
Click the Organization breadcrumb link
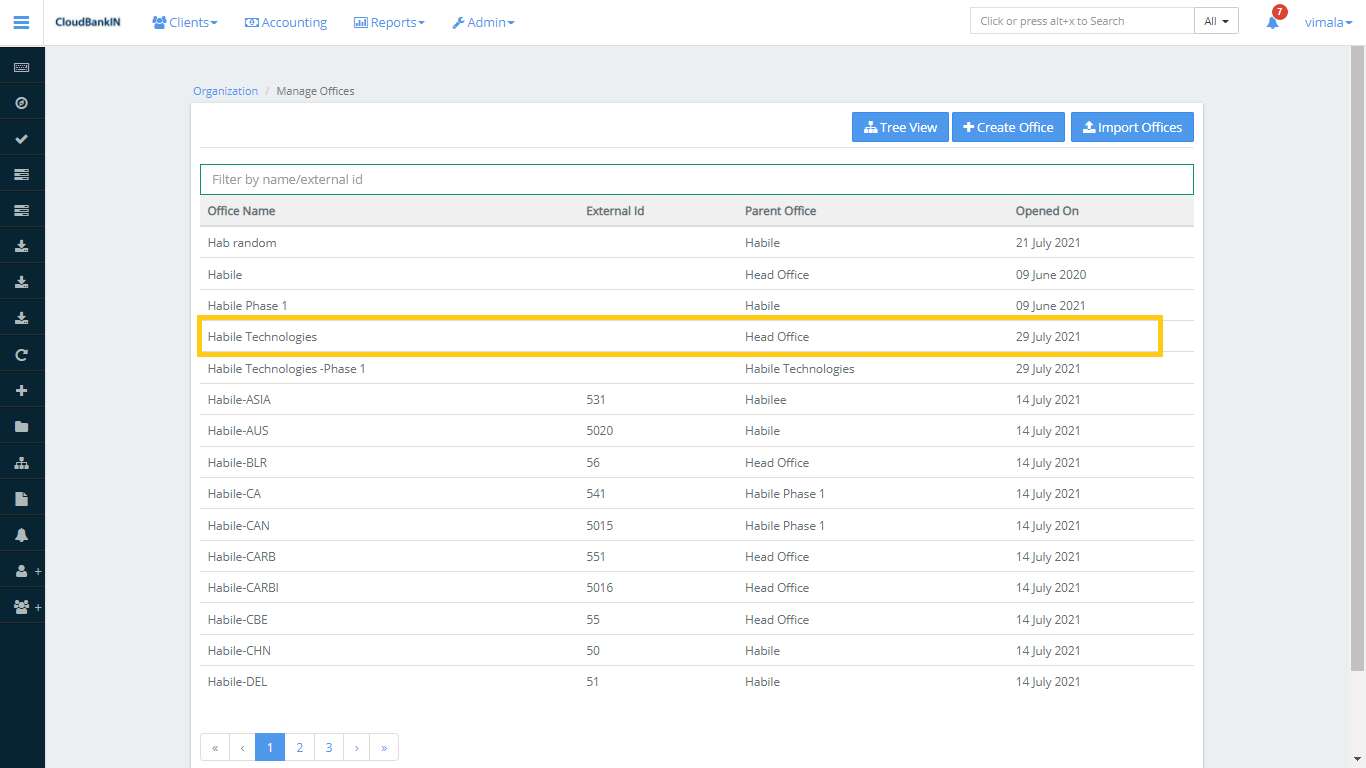(225, 91)
